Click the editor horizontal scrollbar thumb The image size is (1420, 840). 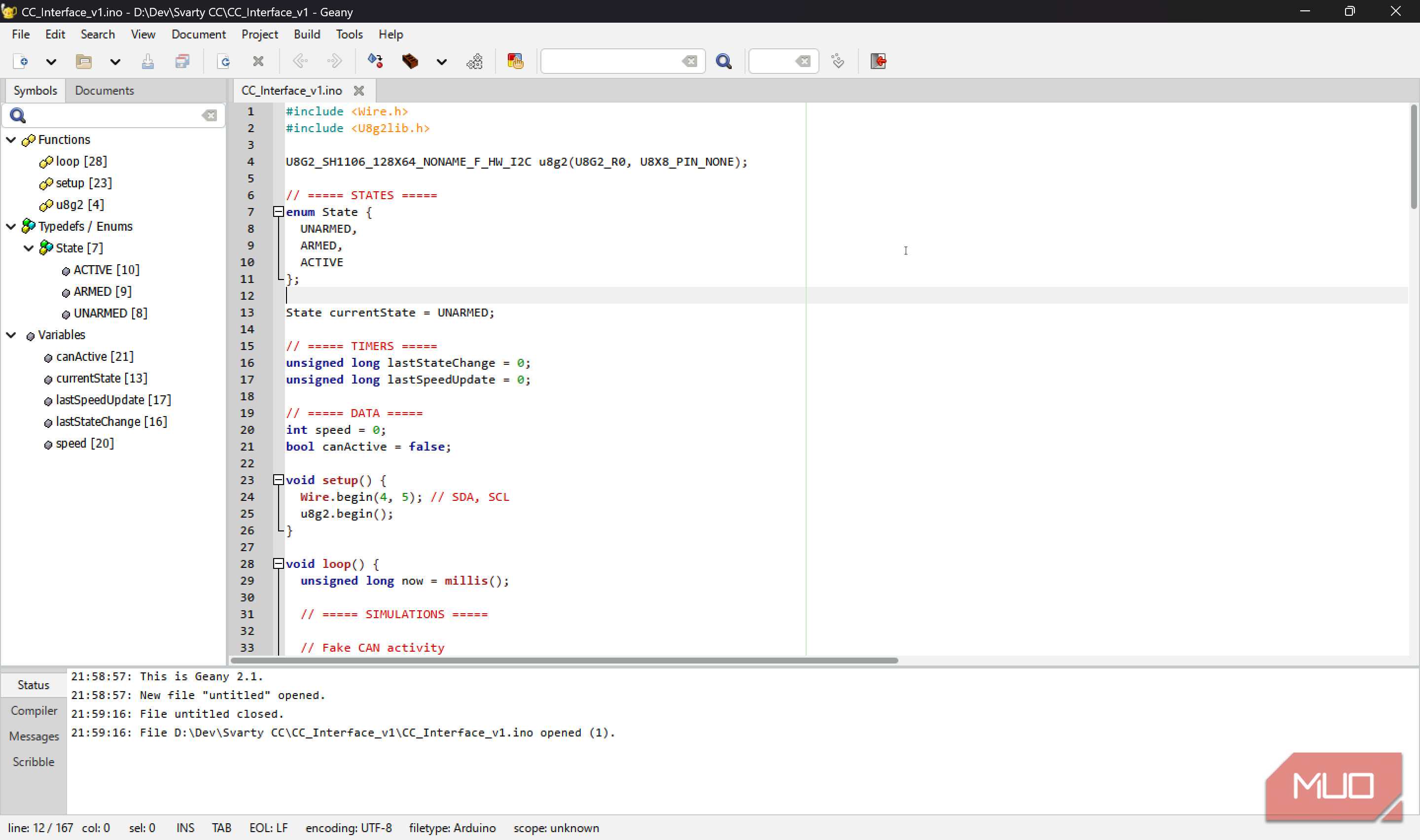point(564,661)
